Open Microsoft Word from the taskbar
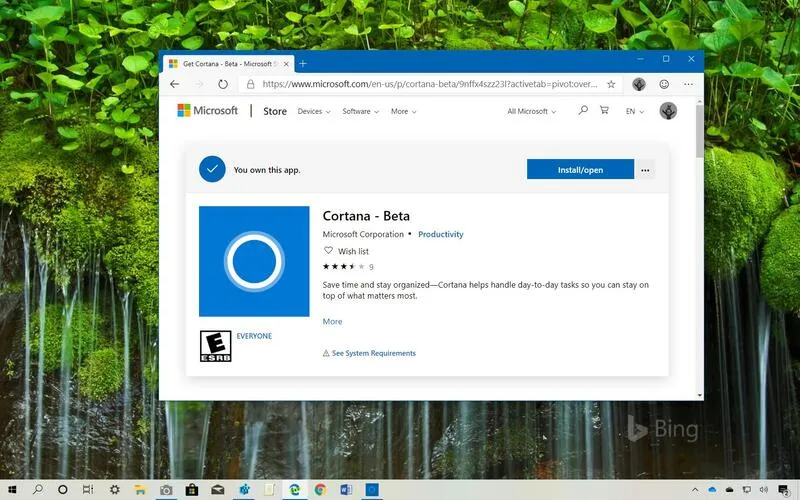Screen dimensions: 800x500 click(x=346, y=490)
